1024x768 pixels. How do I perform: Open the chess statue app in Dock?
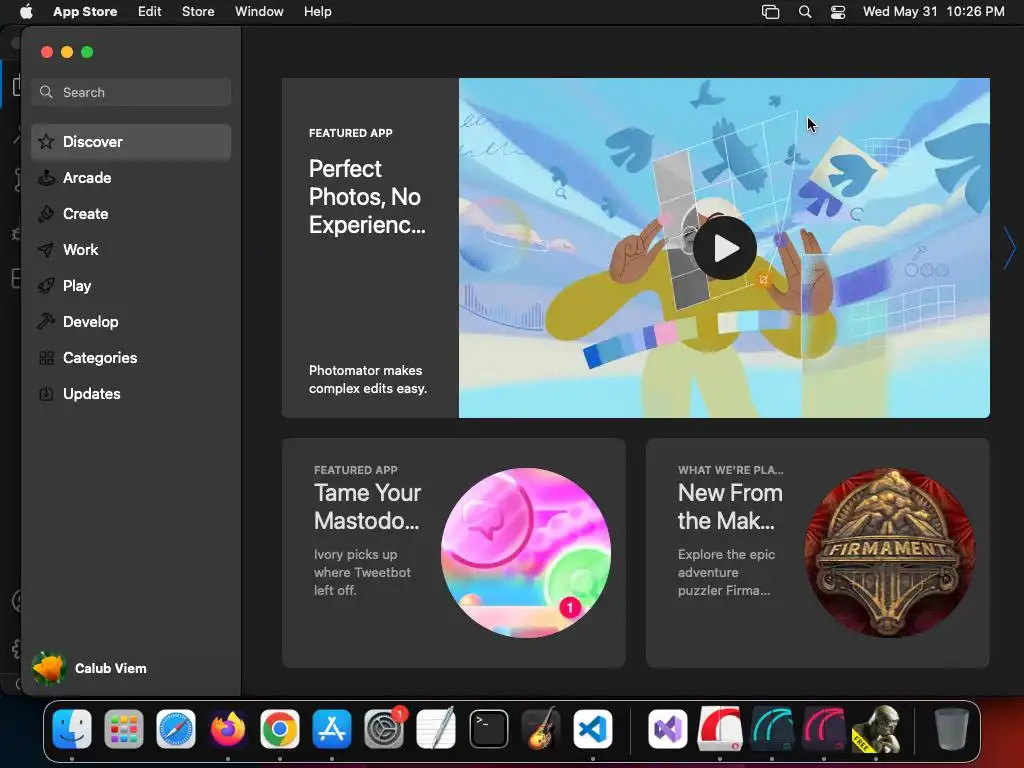[876, 729]
